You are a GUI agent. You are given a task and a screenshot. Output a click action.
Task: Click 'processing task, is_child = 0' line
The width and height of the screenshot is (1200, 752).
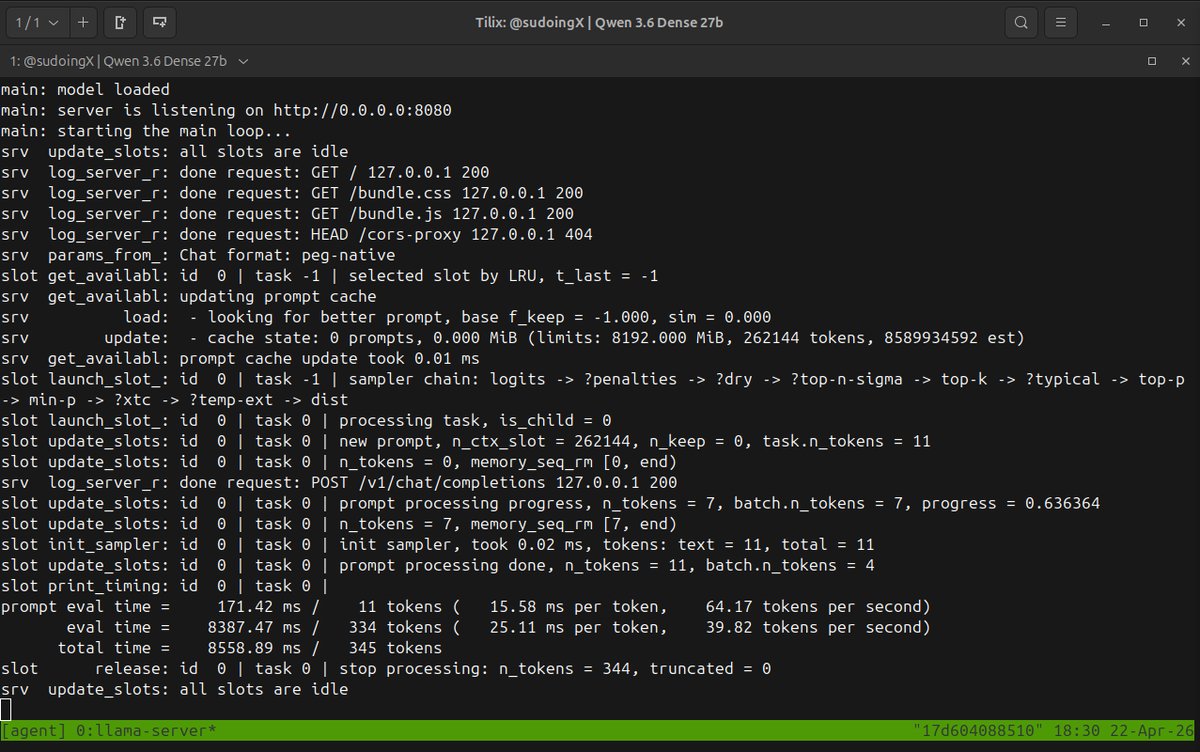tap(306, 420)
